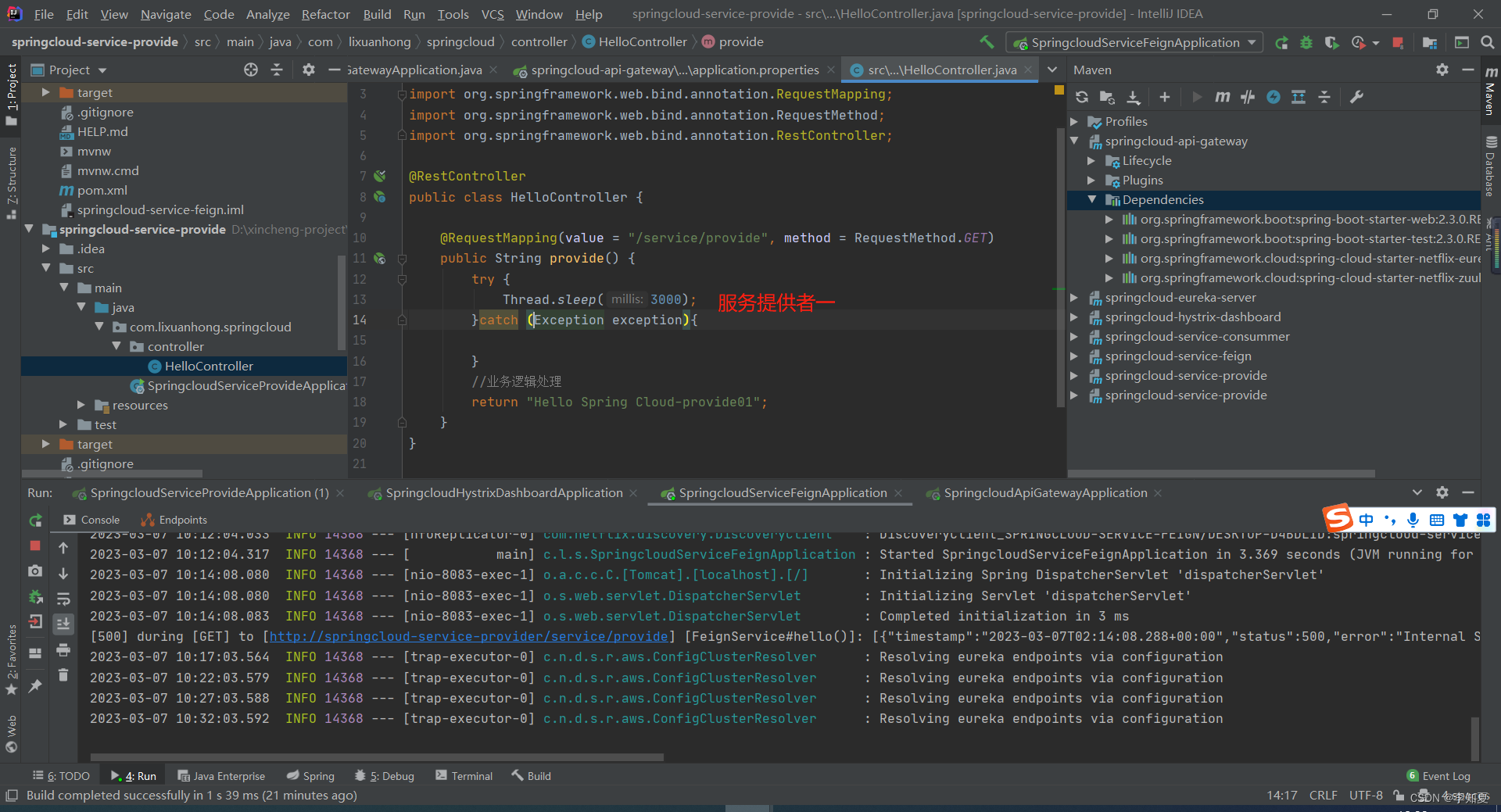Expand the Lifecycle node in Maven

(x=1091, y=161)
